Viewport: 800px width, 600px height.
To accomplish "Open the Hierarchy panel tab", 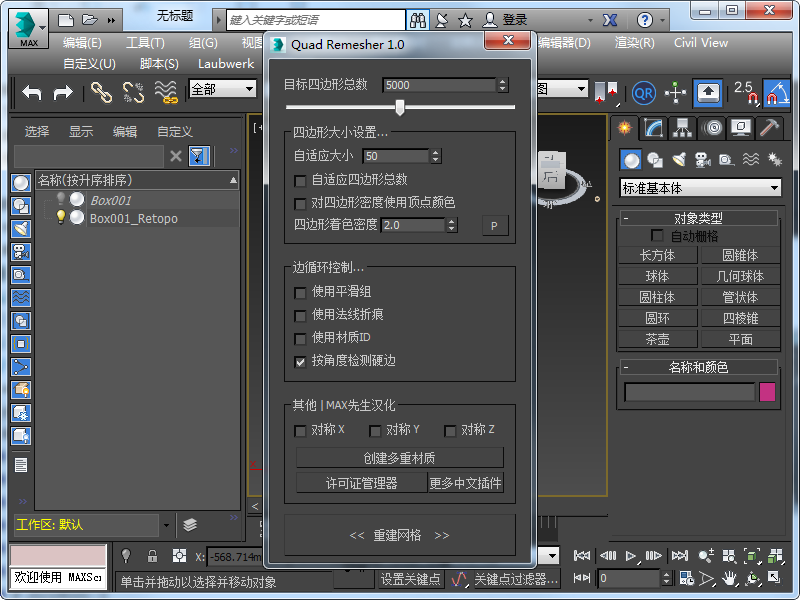I will point(683,128).
